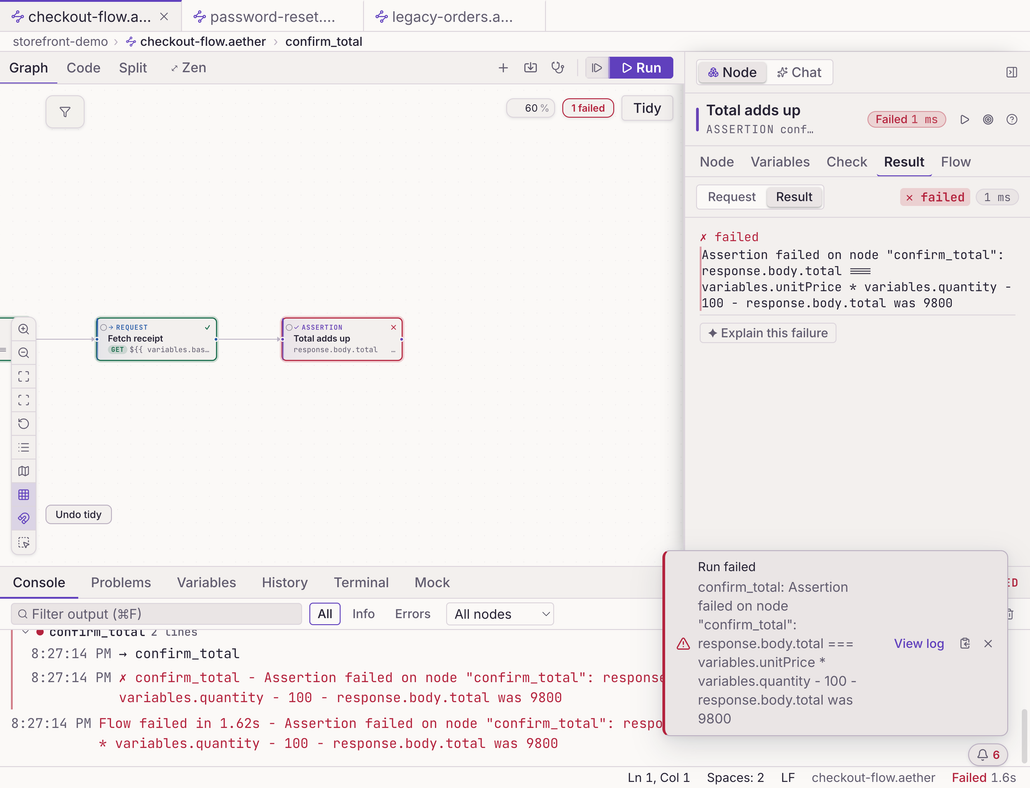The height and width of the screenshot is (788, 1030).
Task: Copy the Run failed toast message icon
Action: pyautogui.click(x=964, y=644)
